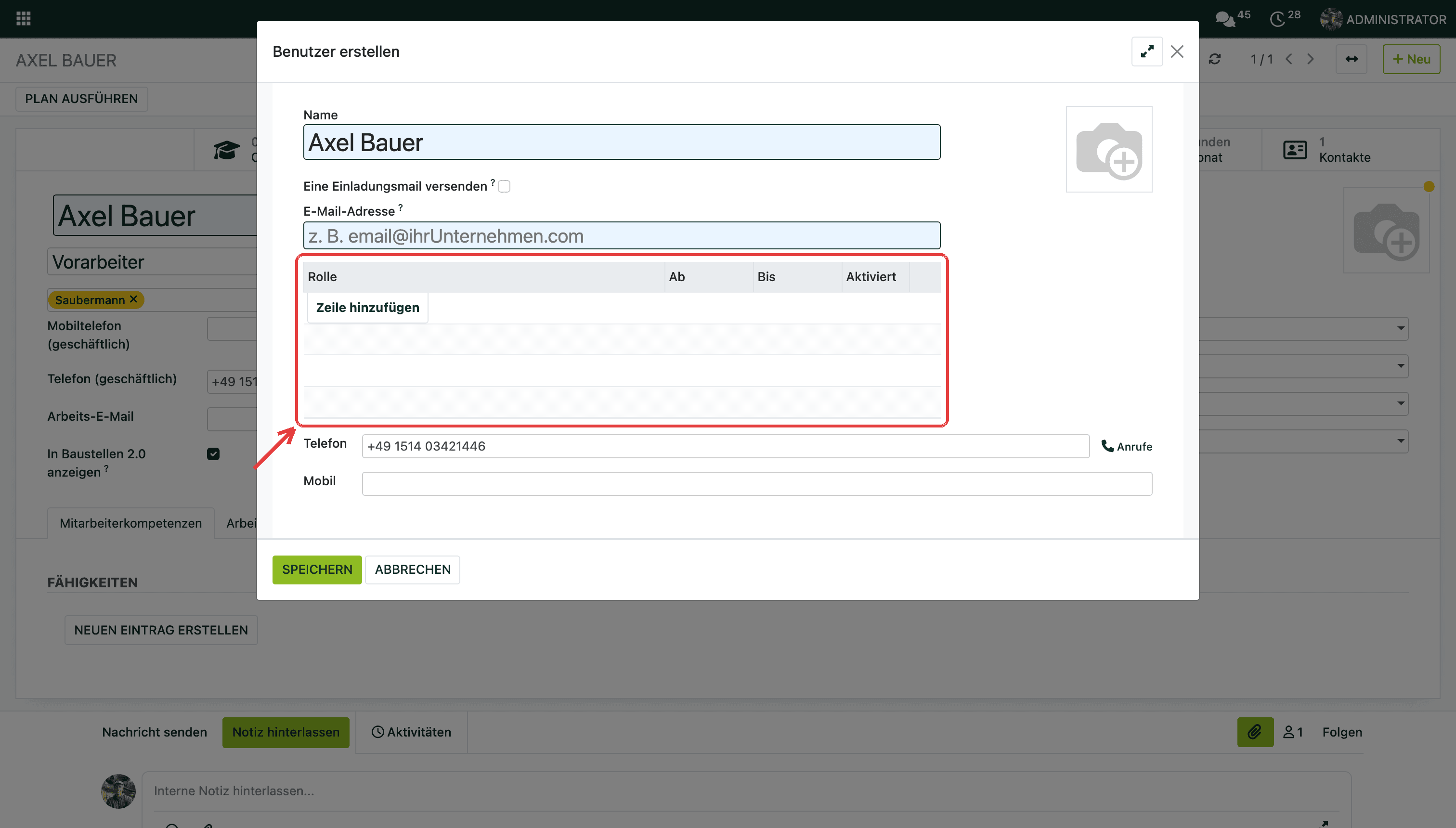The height and width of the screenshot is (828, 1456).
Task: Open the apps grid menu
Action: [x=23, y=19]
